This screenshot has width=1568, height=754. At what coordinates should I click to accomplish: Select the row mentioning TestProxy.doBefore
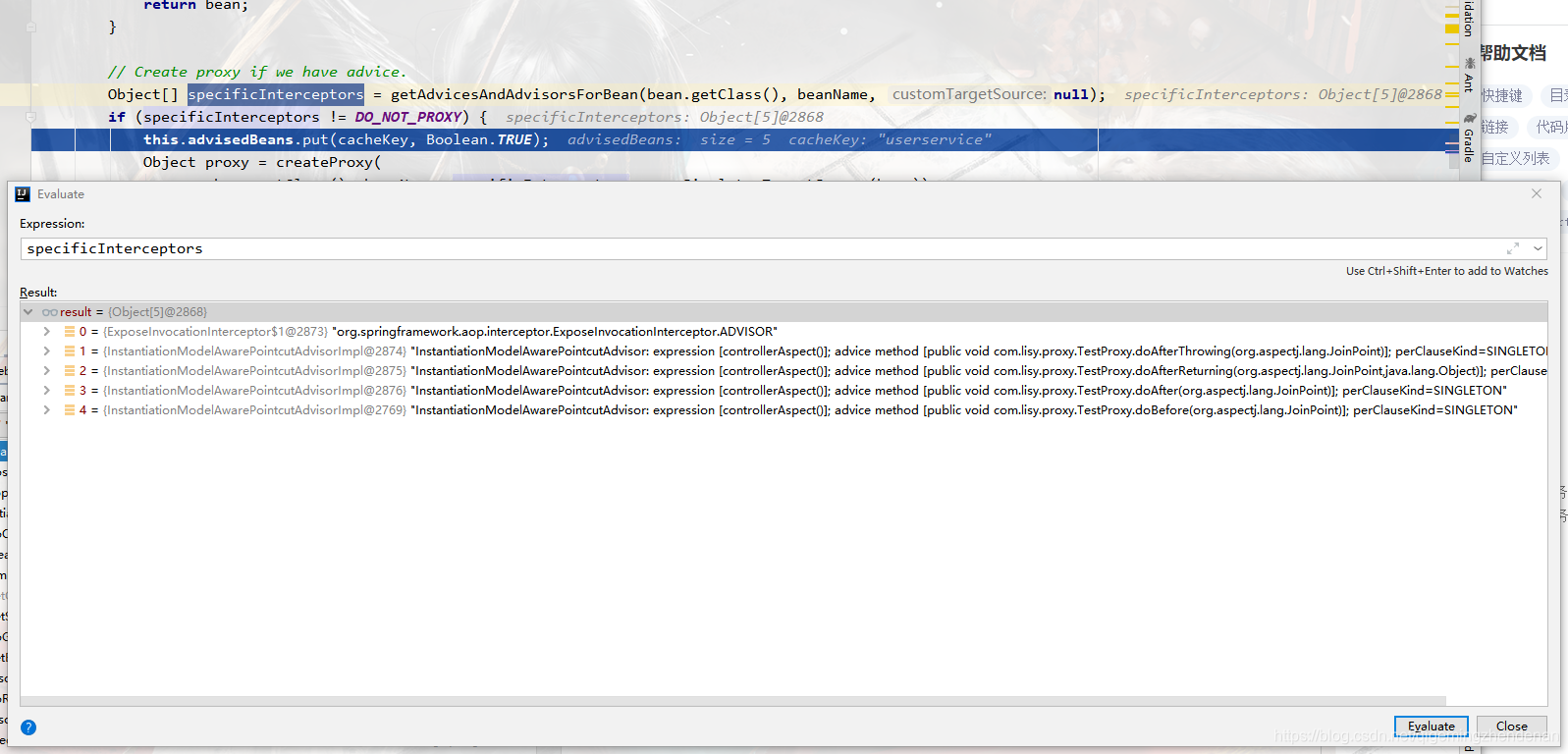tap(784, 410)
